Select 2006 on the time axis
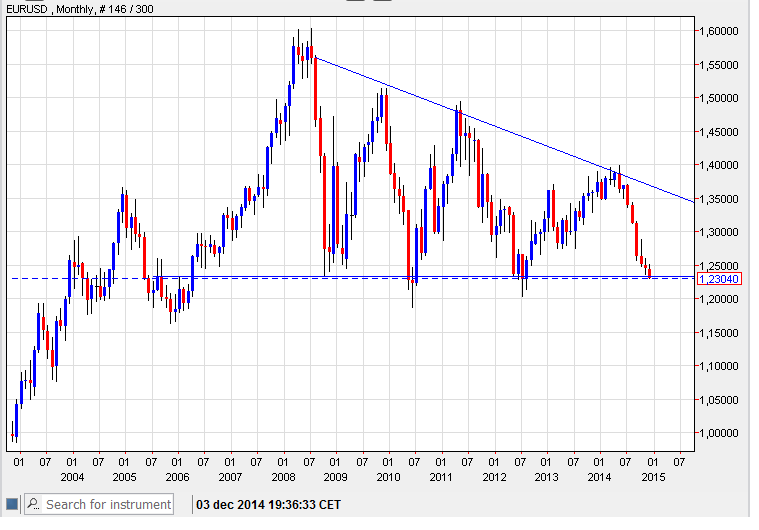Image resolution: width=759 pixels, height=530 pixels. tap(176, 477)
